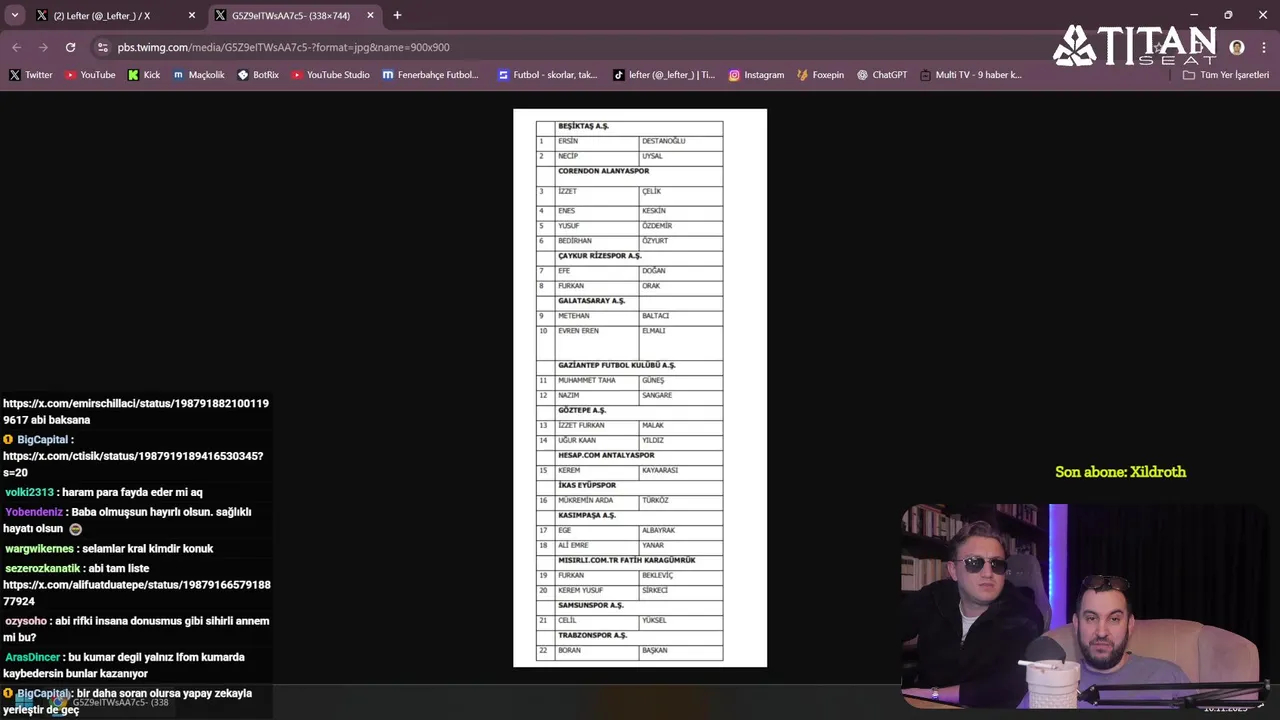Click the GALATASARAY A.Ş. heading
This screenshot has width=1280, height=720.
click(592, 301)
